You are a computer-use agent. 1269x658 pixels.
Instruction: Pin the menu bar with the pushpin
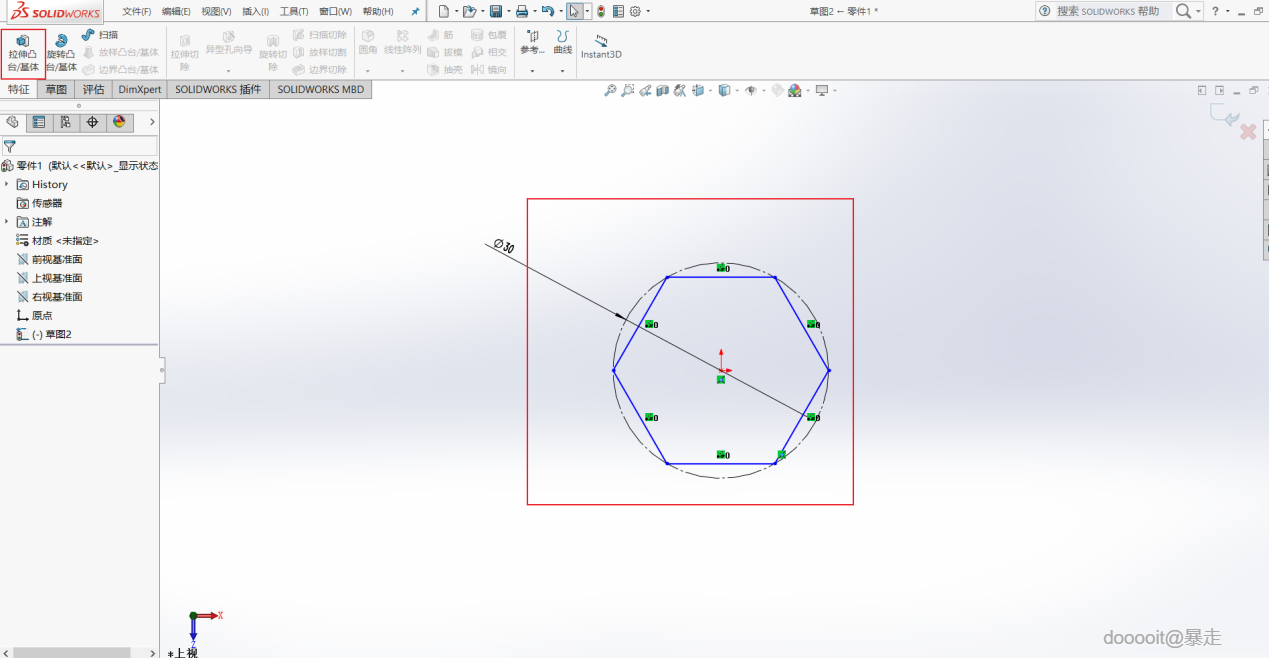click(415, 11)
